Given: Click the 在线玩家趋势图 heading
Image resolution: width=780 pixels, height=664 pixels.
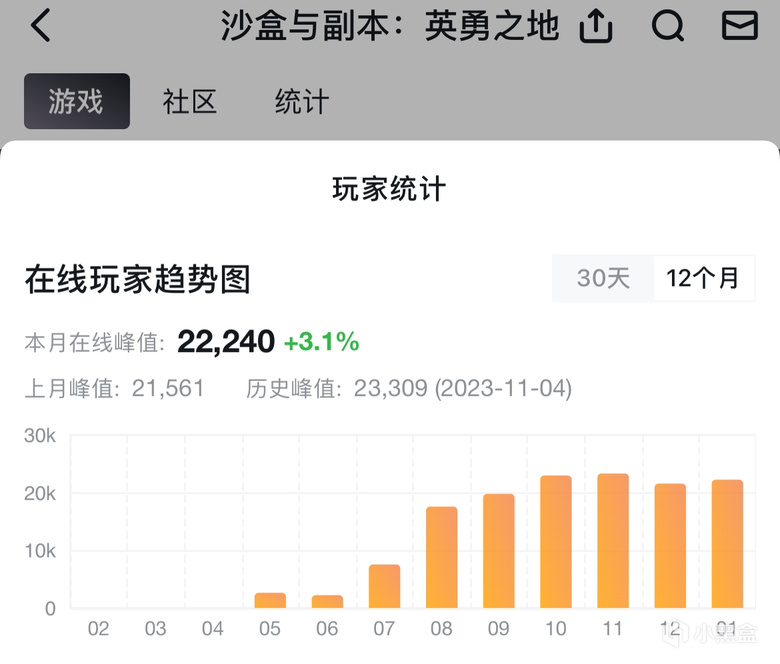Looking at the screenshot, I should pos(138,279).
